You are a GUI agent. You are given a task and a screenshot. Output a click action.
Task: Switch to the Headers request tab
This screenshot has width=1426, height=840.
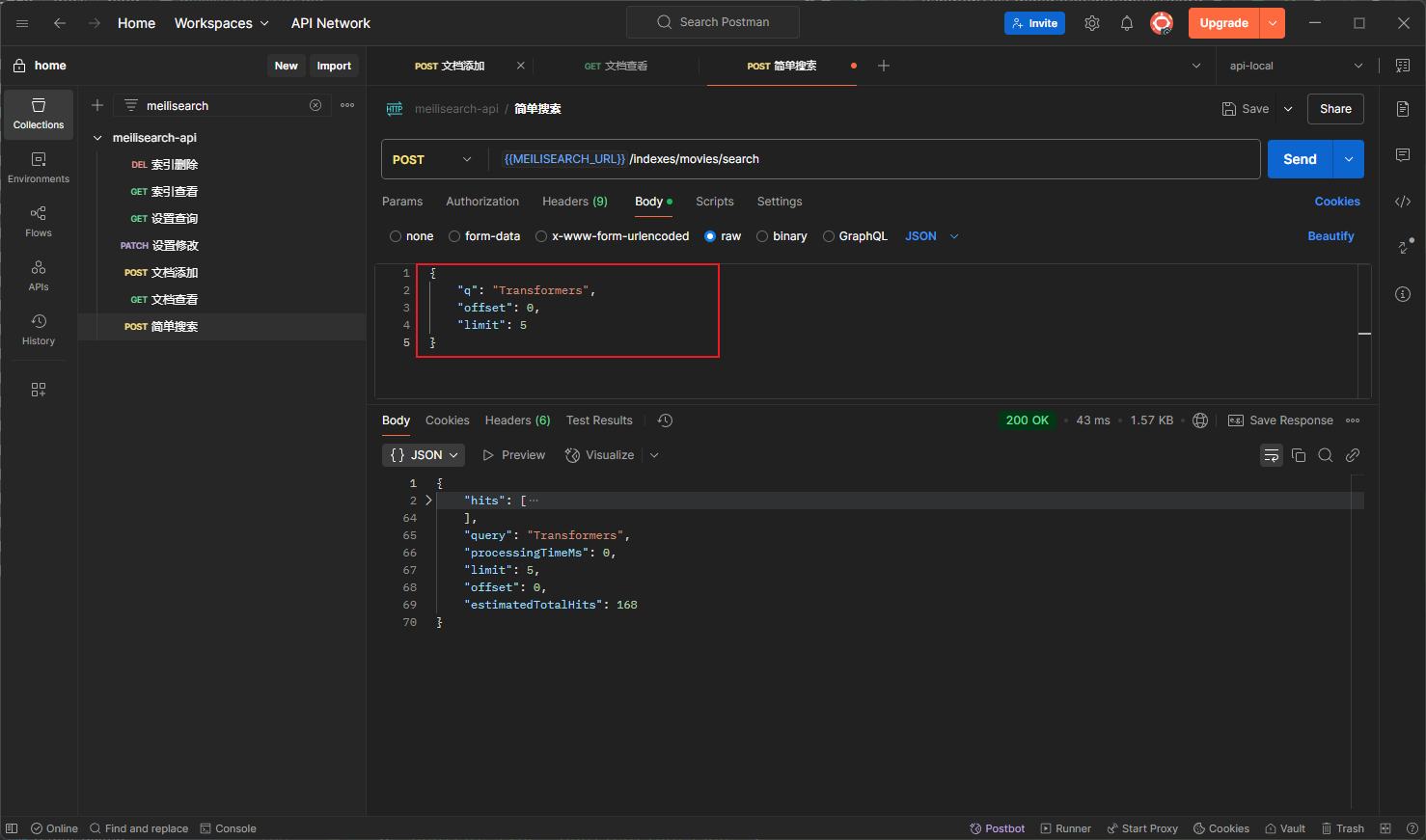(x=574, y=201)
